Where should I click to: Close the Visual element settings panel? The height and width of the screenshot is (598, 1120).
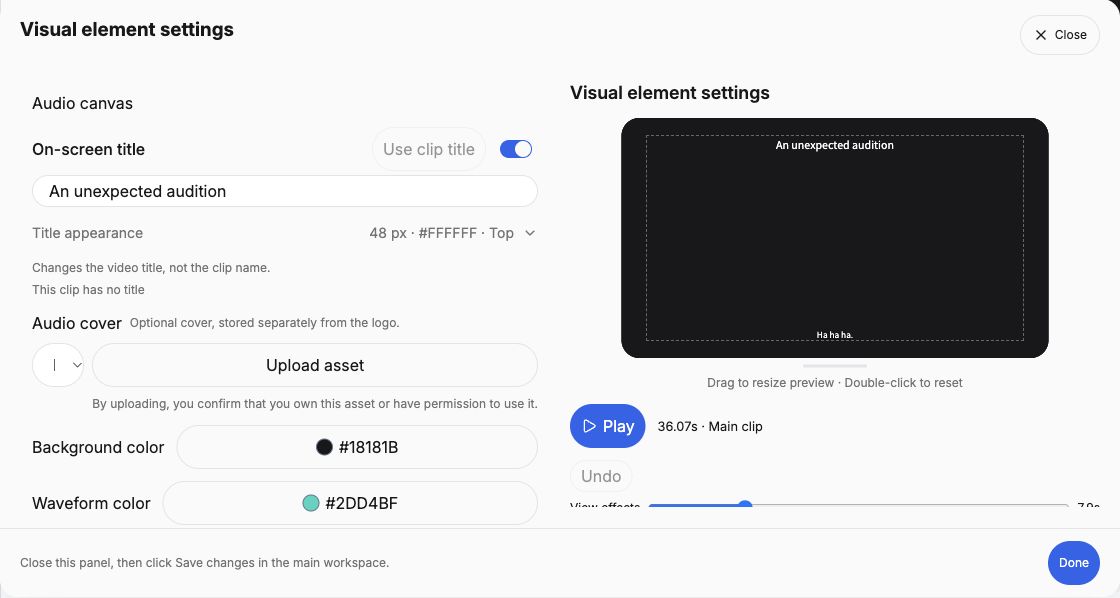pos(1059,35)
